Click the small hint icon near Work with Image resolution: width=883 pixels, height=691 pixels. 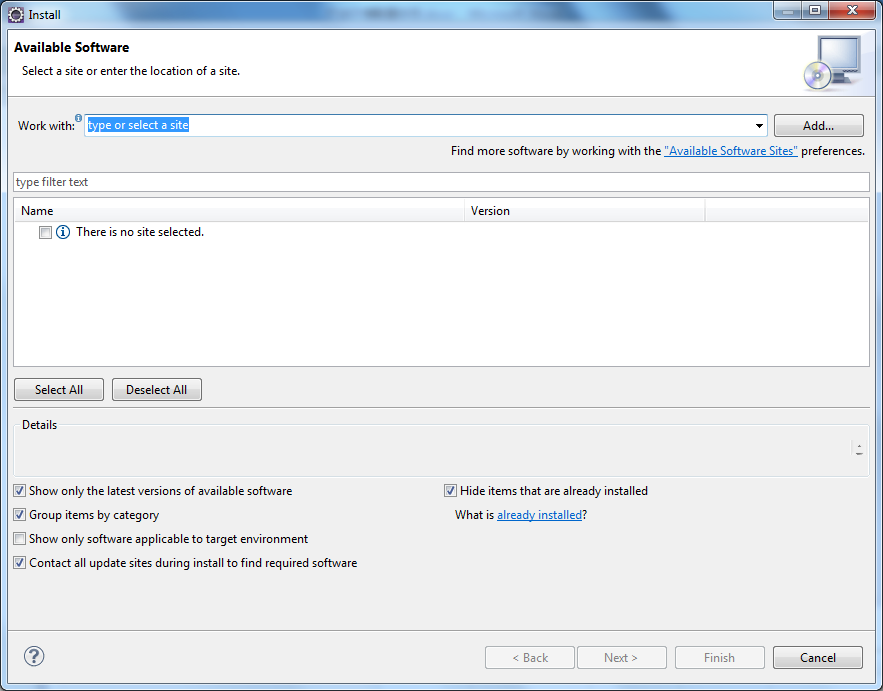coord(78,118)
